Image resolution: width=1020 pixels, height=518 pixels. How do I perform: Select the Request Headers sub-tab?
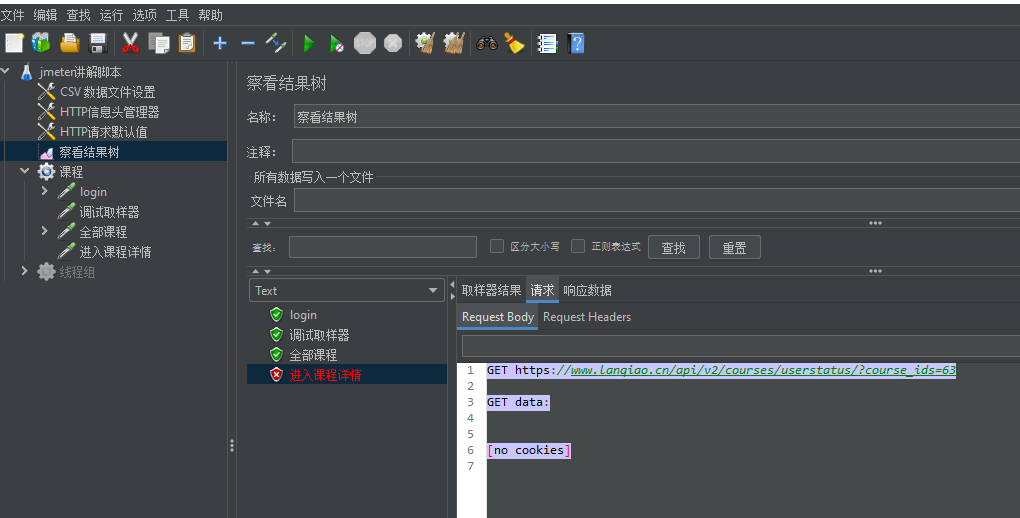click(587, 317)
